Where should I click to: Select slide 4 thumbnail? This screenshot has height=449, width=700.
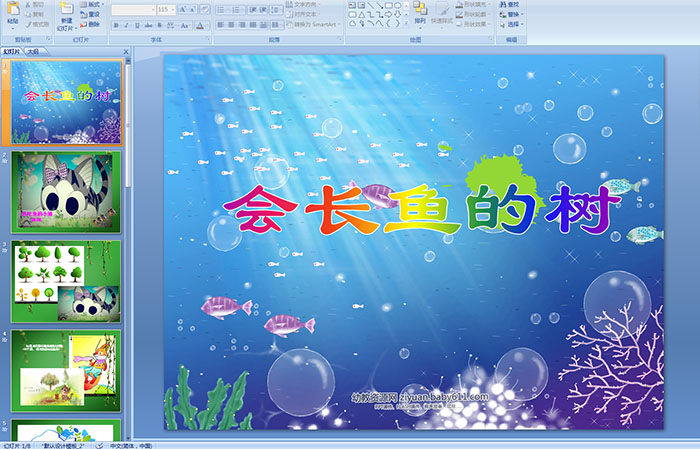tap(66, 370)
